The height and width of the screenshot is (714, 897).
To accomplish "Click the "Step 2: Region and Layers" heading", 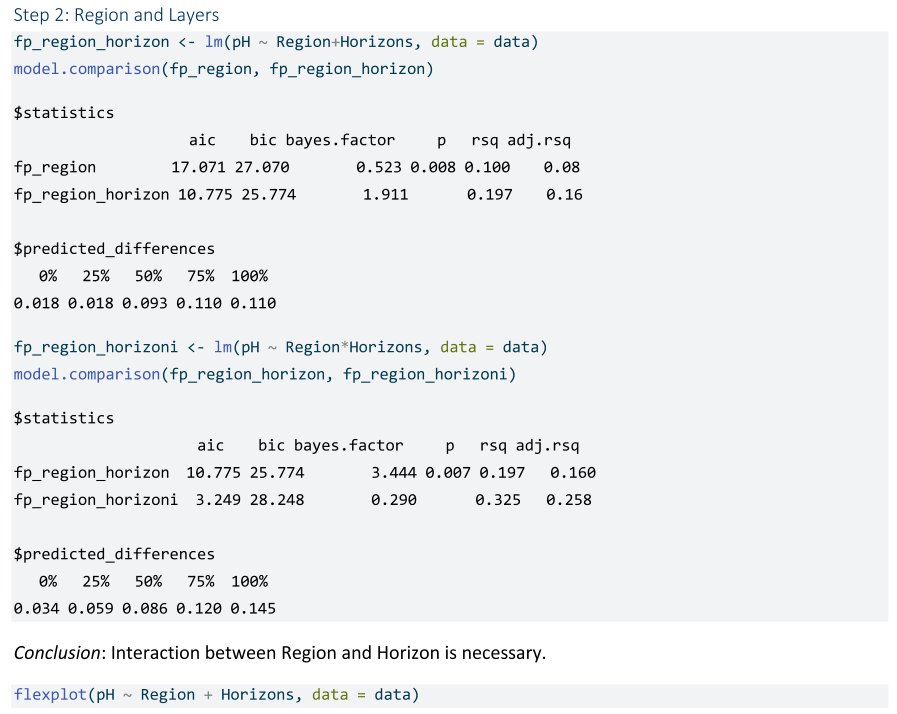I will point(116,15).
